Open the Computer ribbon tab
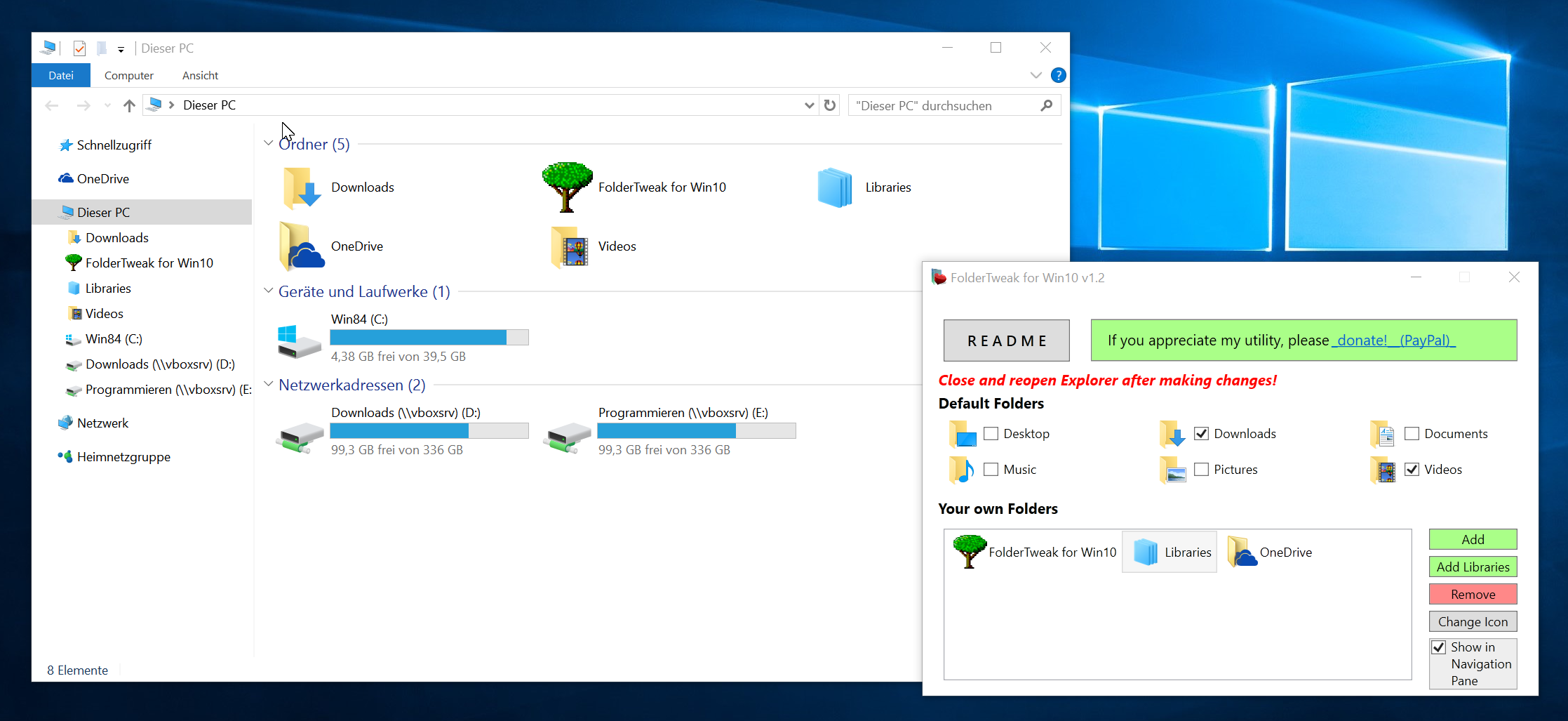The image size is (1568, 721). point(129,75)
